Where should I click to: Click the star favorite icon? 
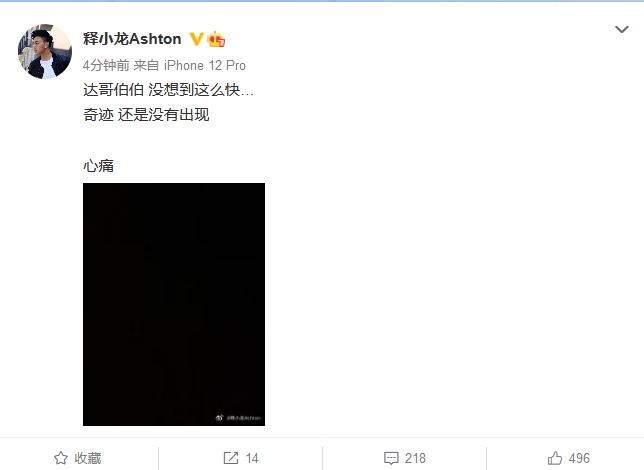pyautogui.click(x=61, y=458)
